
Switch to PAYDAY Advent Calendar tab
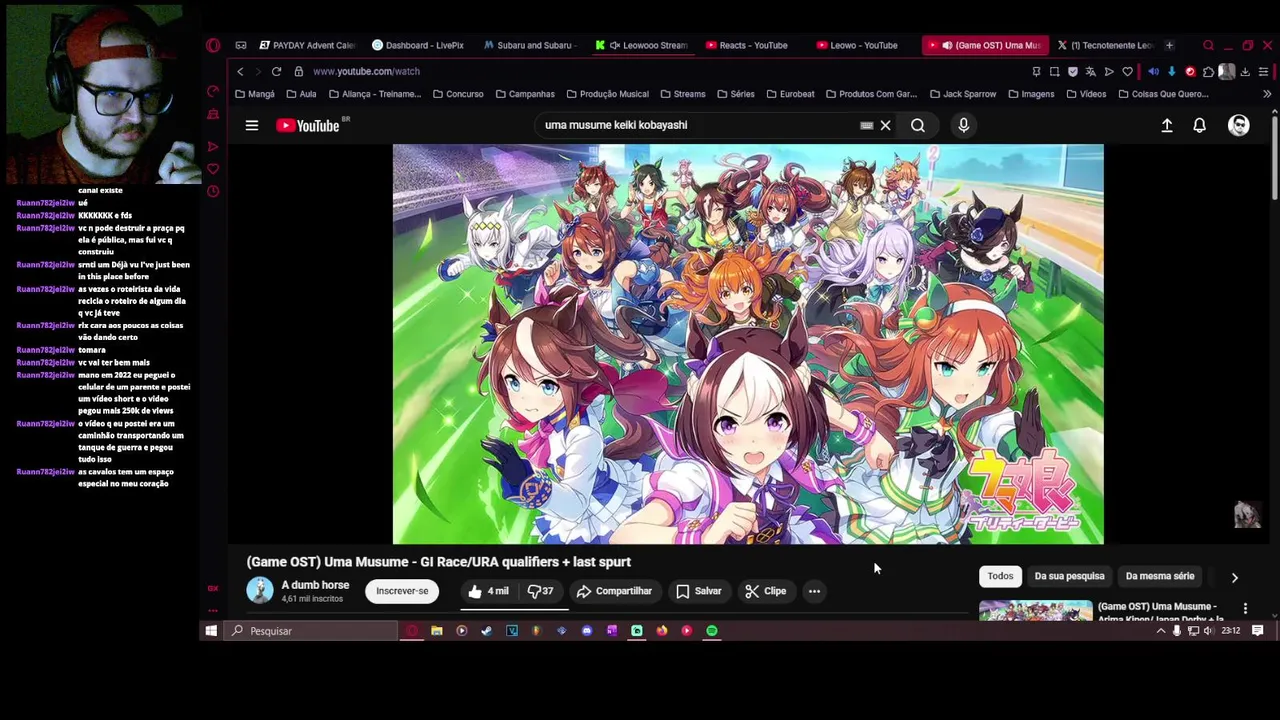click(x=307, y=45)
